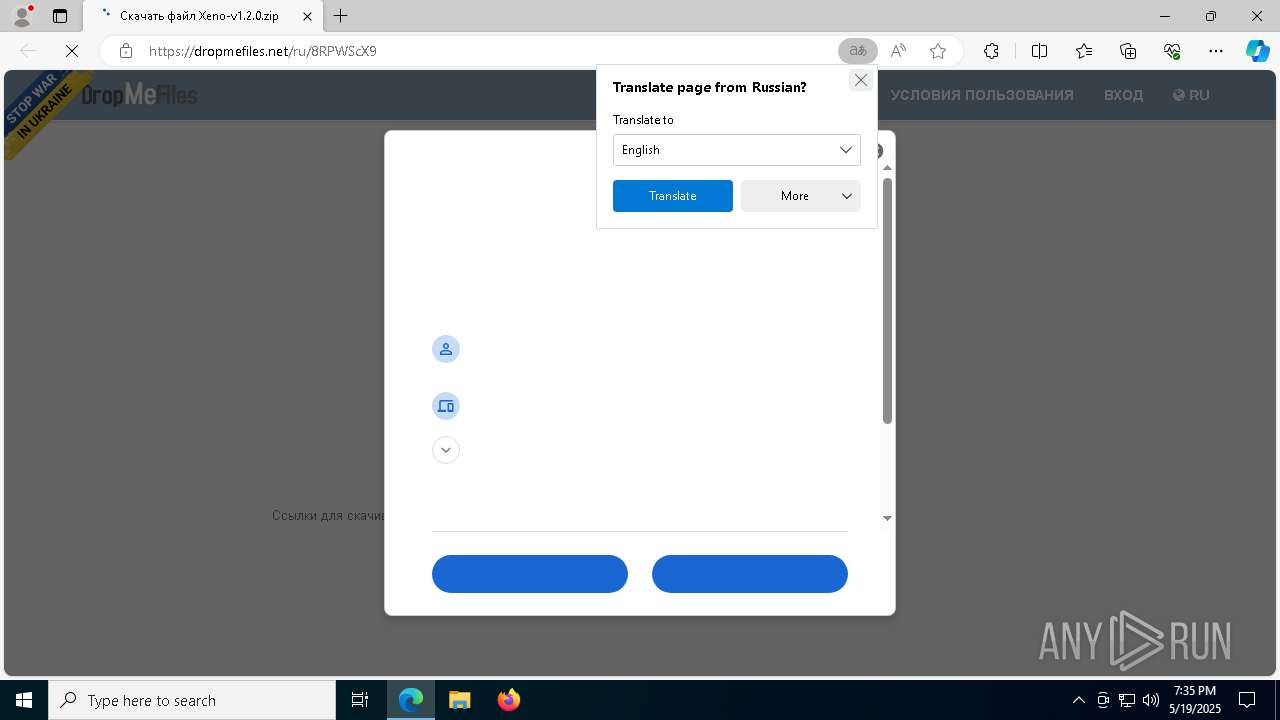Open the tab actions menu icon
This screenshot has width=1280, height=720.
[60, 16]
